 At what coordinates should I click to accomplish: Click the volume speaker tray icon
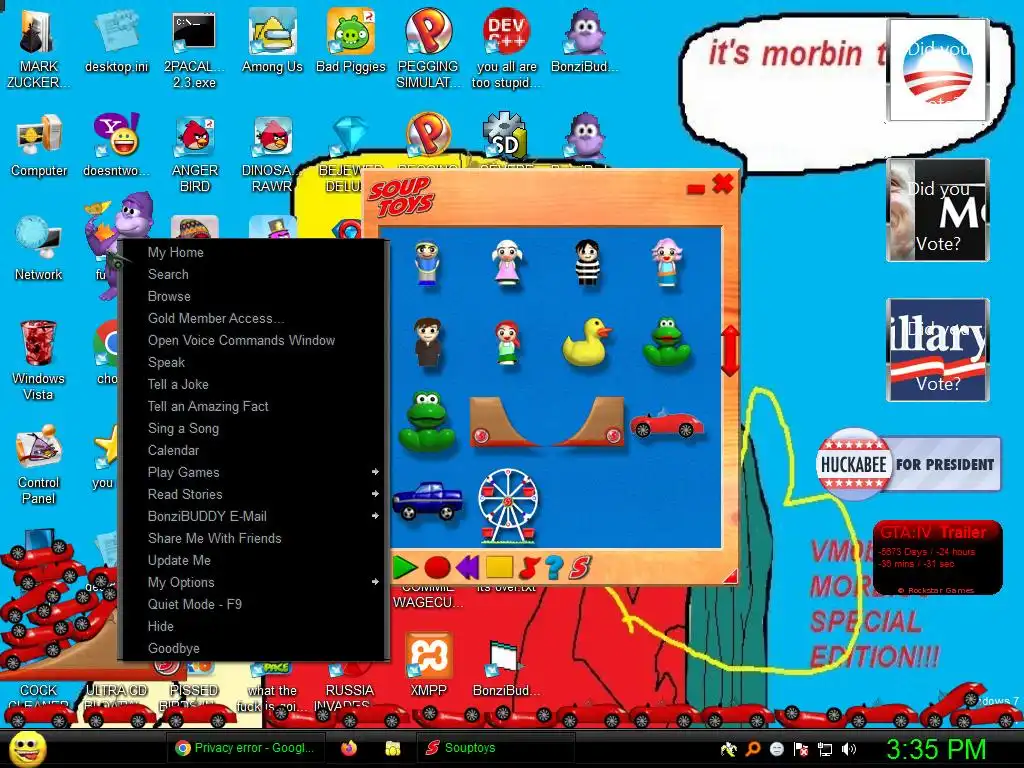click(849, 749)
